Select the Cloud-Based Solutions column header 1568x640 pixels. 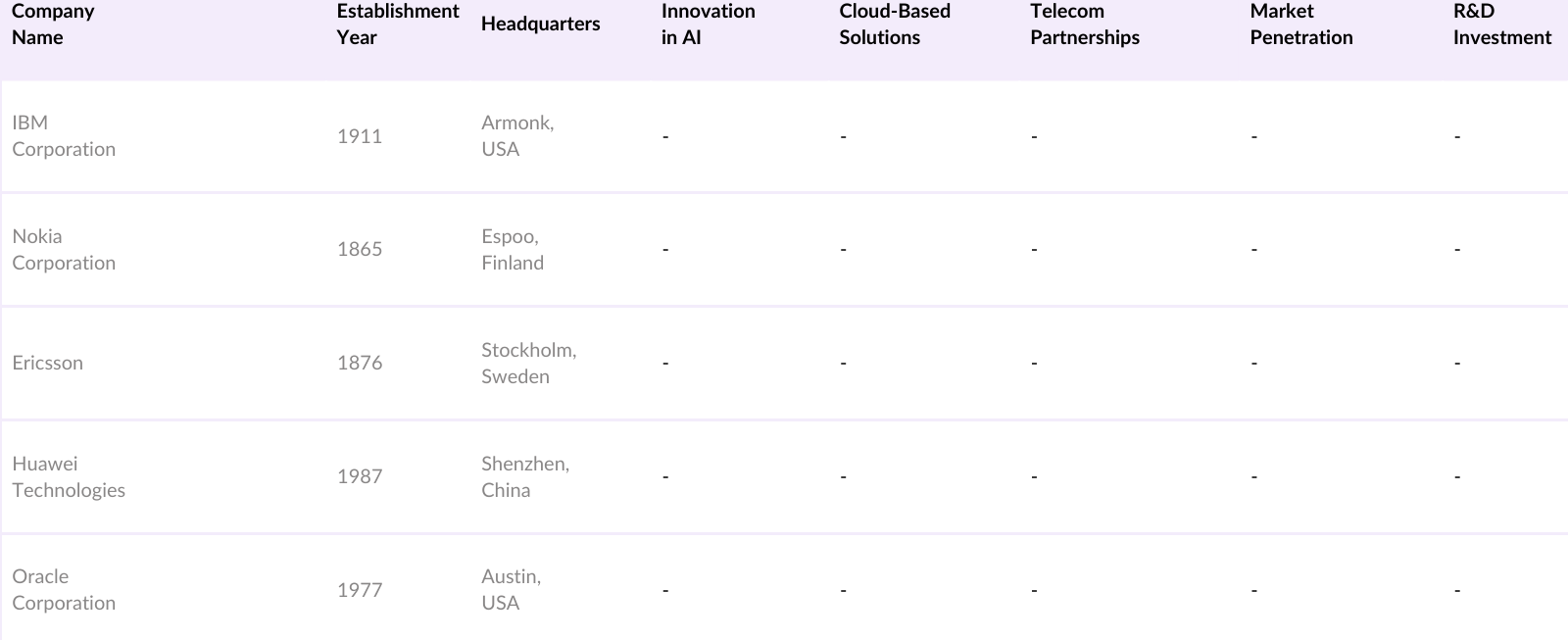click(x=894, y=25)
